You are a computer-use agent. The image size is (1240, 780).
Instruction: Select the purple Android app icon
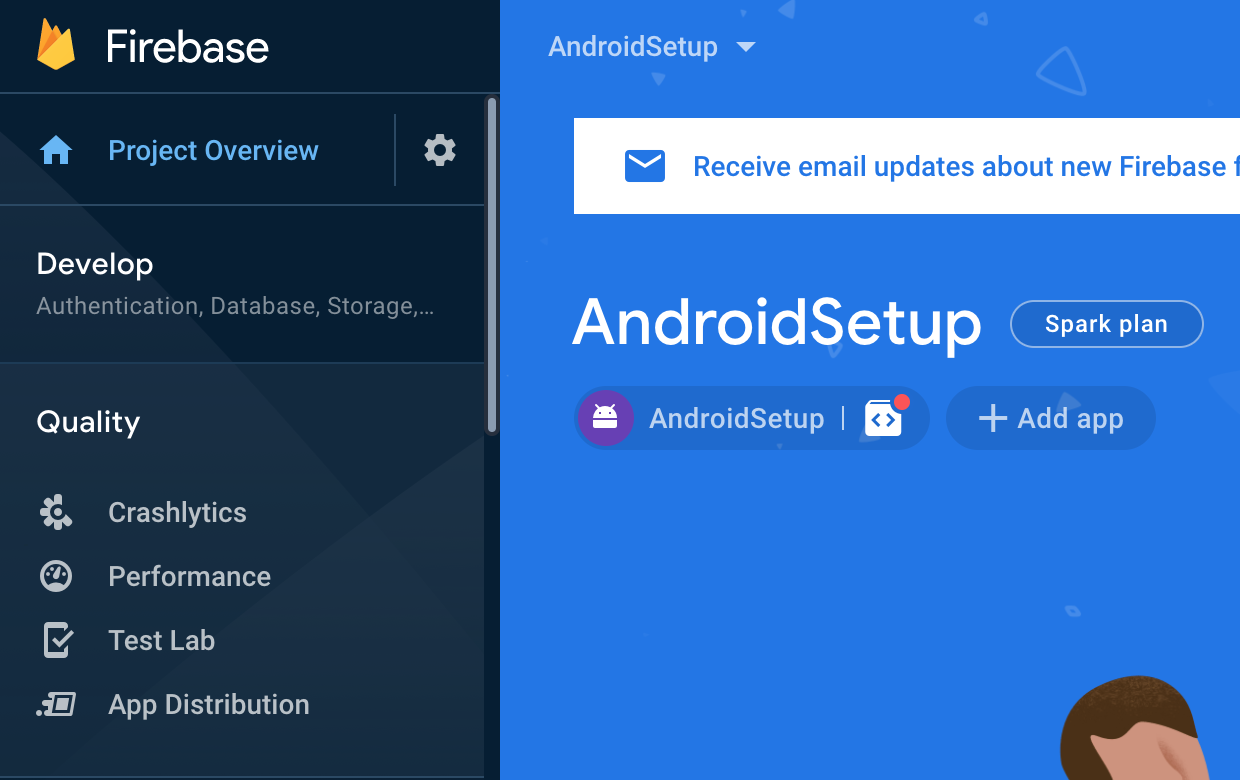(x=605, y=418)
